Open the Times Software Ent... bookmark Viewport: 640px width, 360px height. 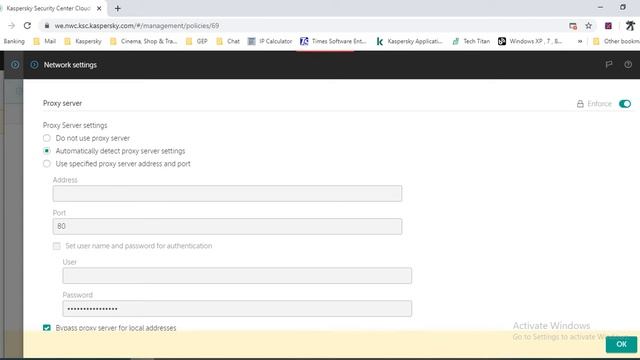point(333,41)
